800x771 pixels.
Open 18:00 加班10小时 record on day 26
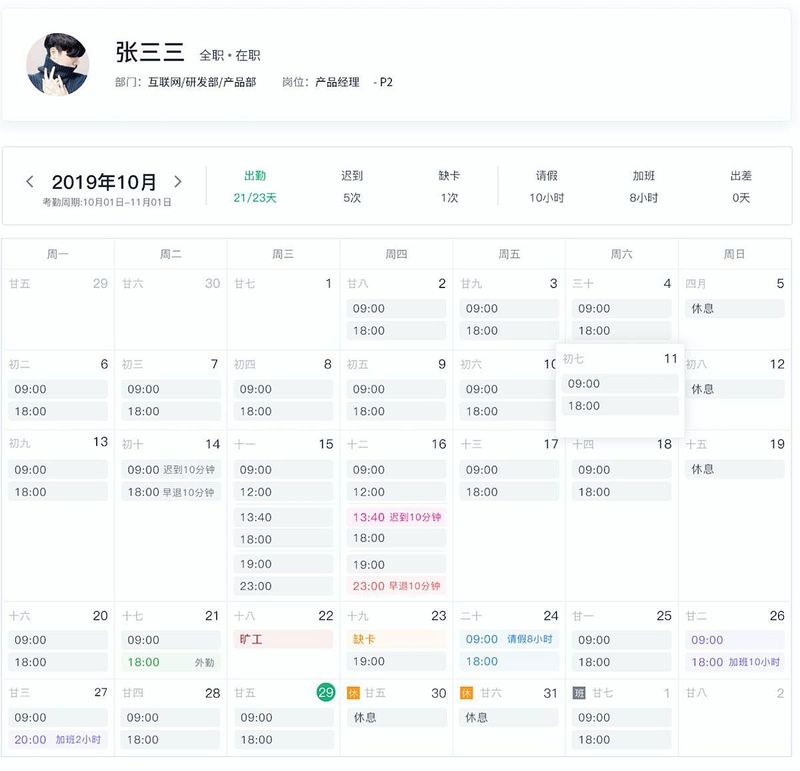click(x=735, y=662)
